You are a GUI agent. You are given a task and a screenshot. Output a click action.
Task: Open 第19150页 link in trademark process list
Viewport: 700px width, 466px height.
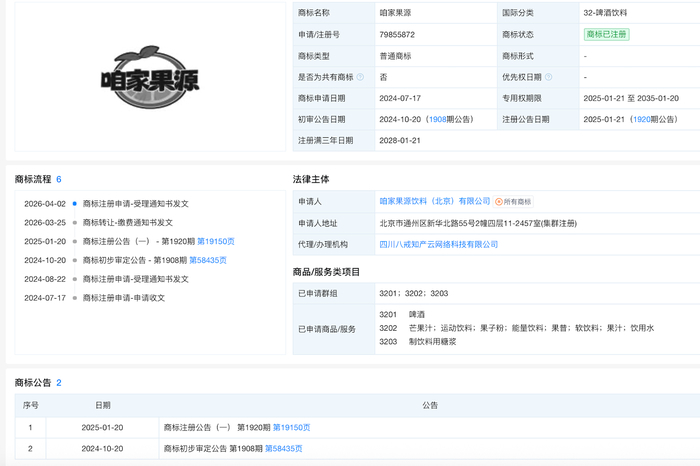click(215, 241)
